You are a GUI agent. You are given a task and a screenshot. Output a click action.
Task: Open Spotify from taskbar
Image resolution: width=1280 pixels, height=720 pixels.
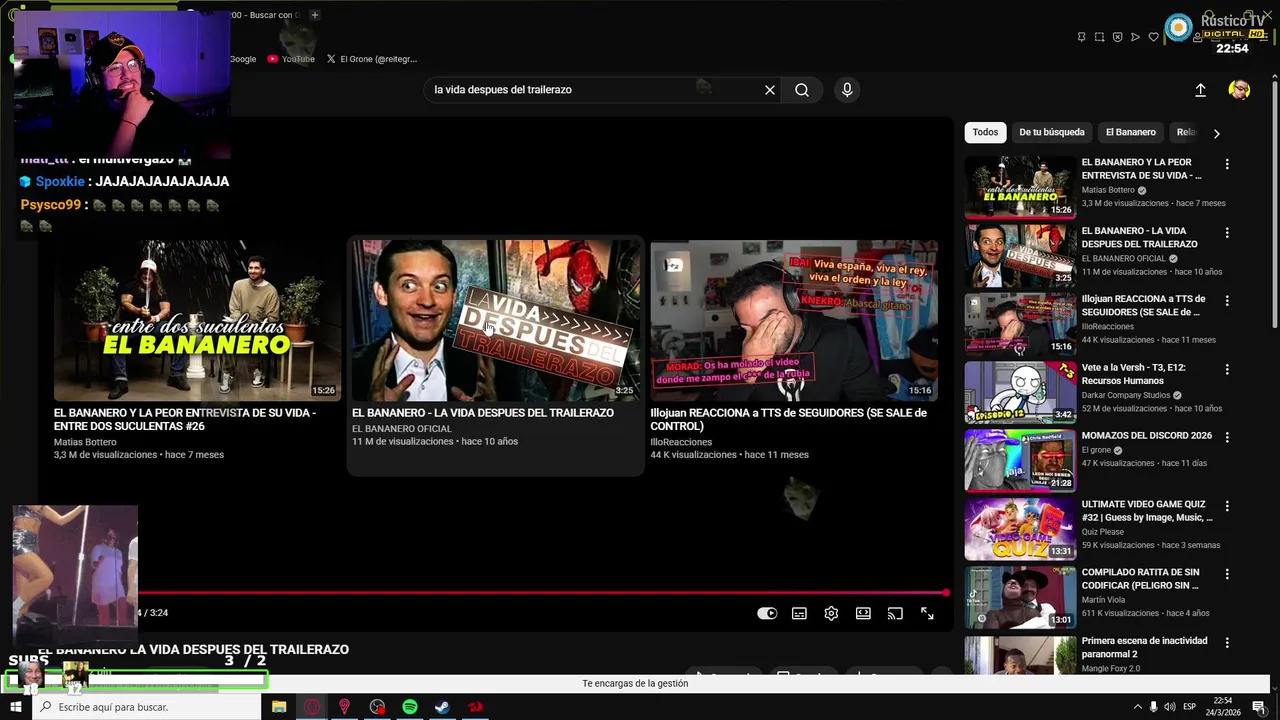click(x=410, y=707)
